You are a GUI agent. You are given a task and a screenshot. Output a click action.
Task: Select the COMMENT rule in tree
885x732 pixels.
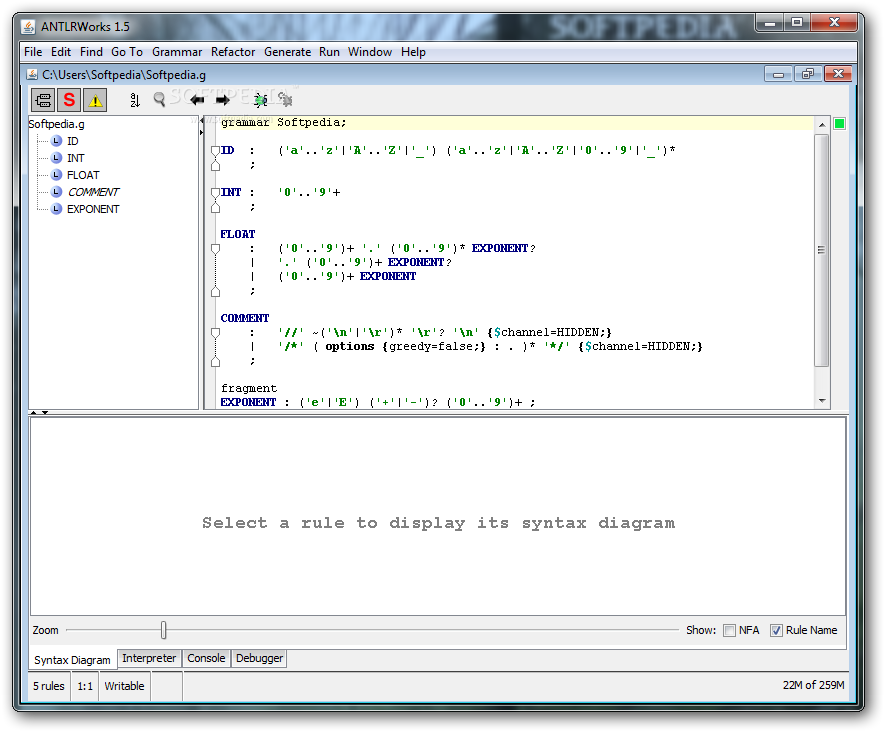pos(93,191)
